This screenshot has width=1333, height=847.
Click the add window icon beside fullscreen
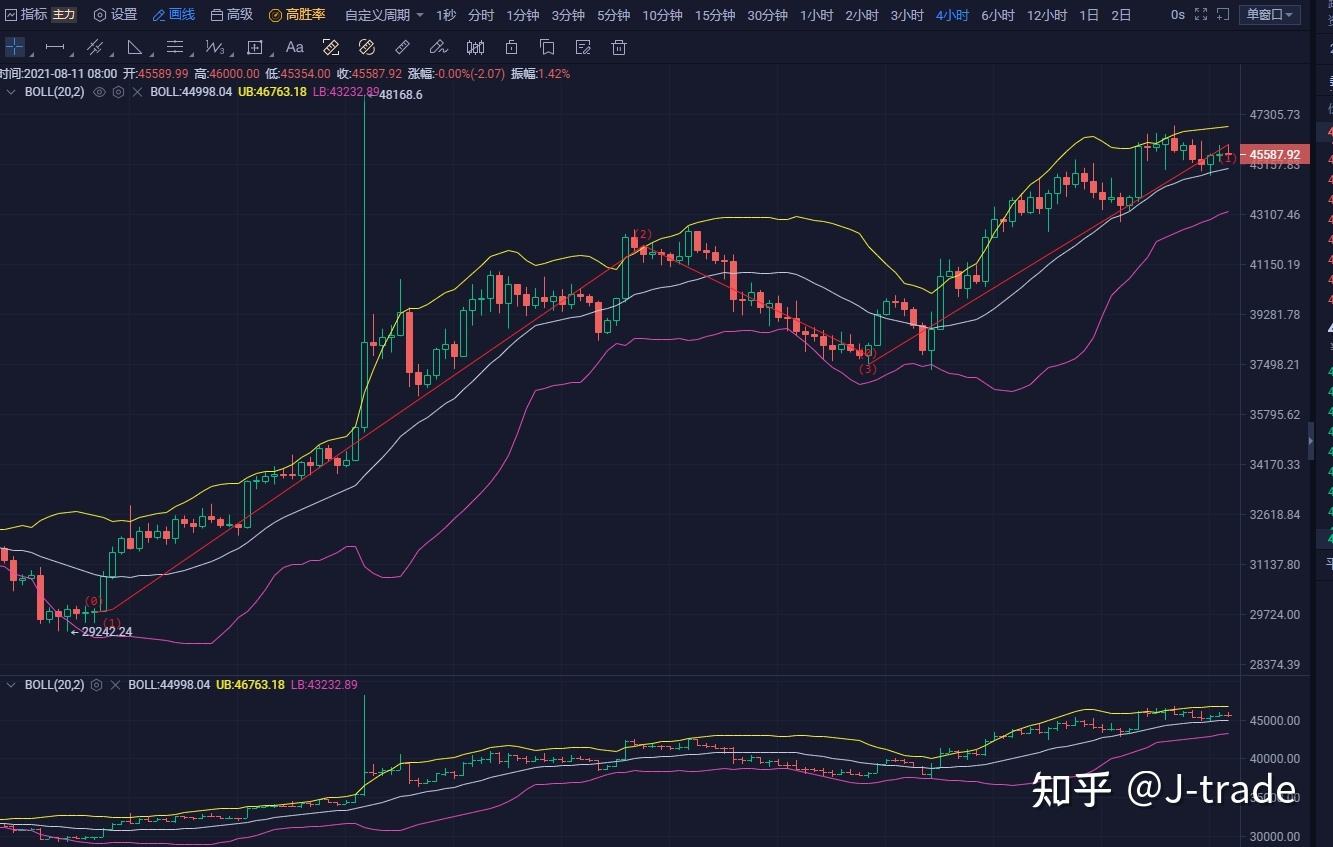[1223, 15]
